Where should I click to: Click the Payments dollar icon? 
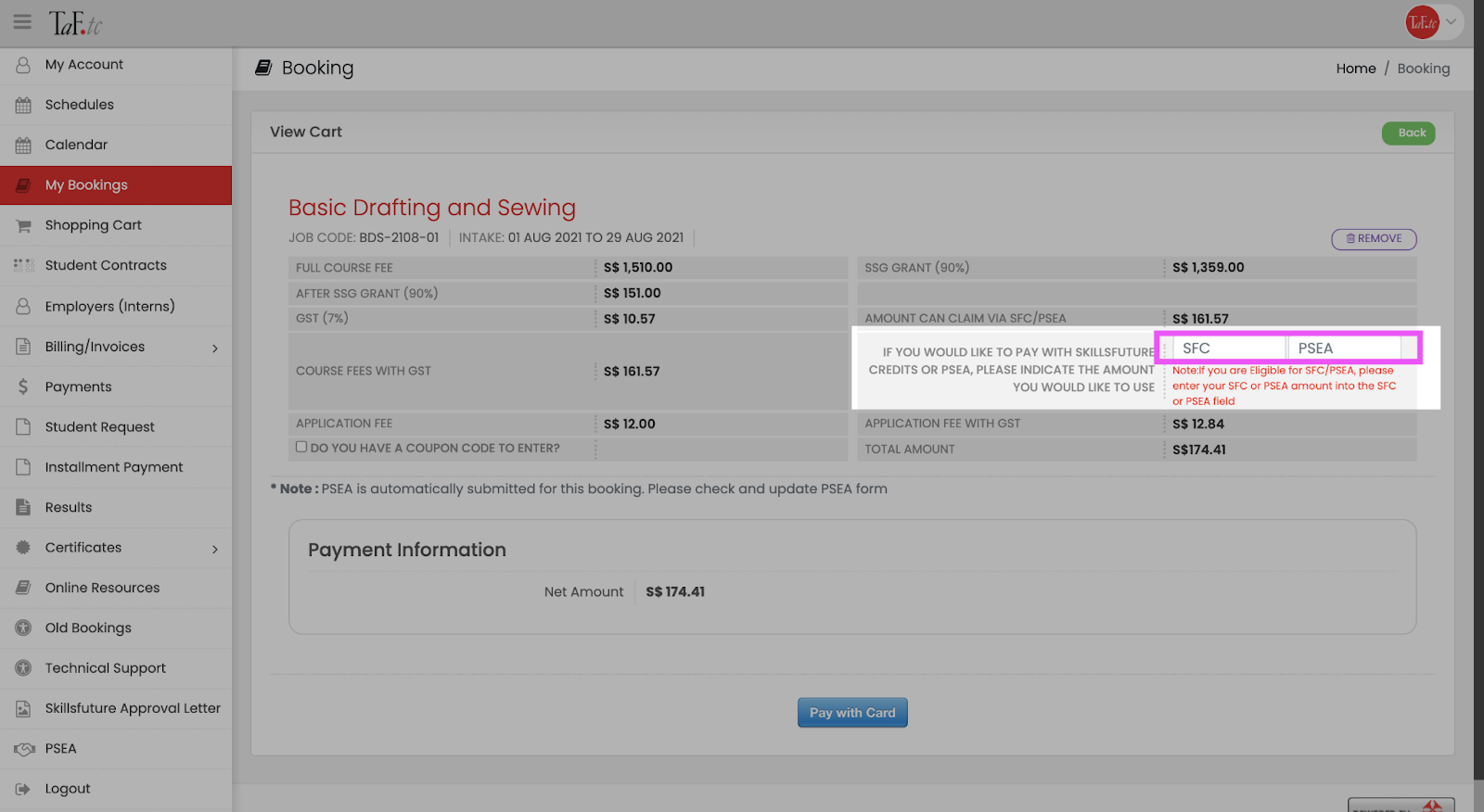[23, 387]
